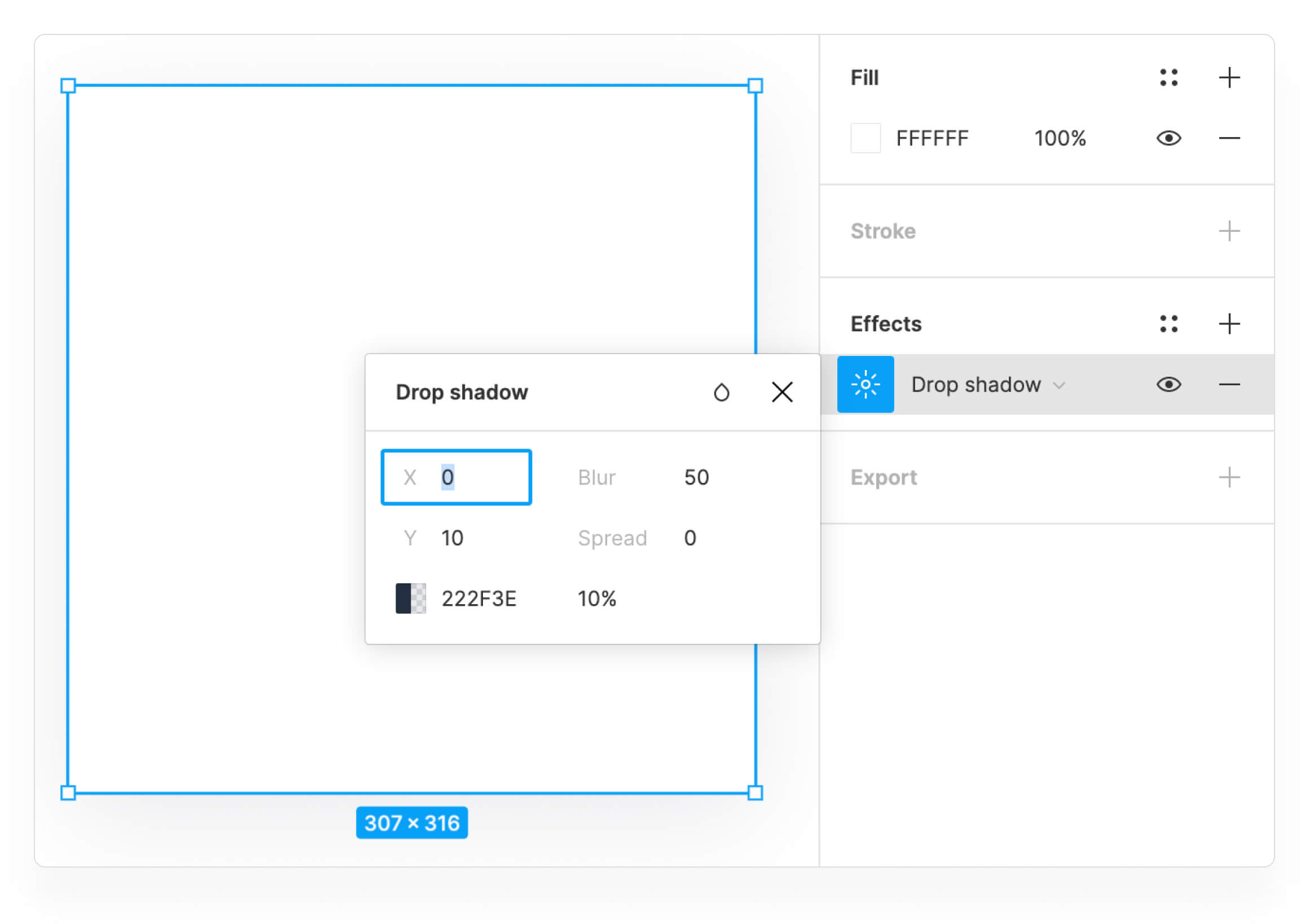
Task: Remove the Drop shadow effect
Action: pos(1229,384)
